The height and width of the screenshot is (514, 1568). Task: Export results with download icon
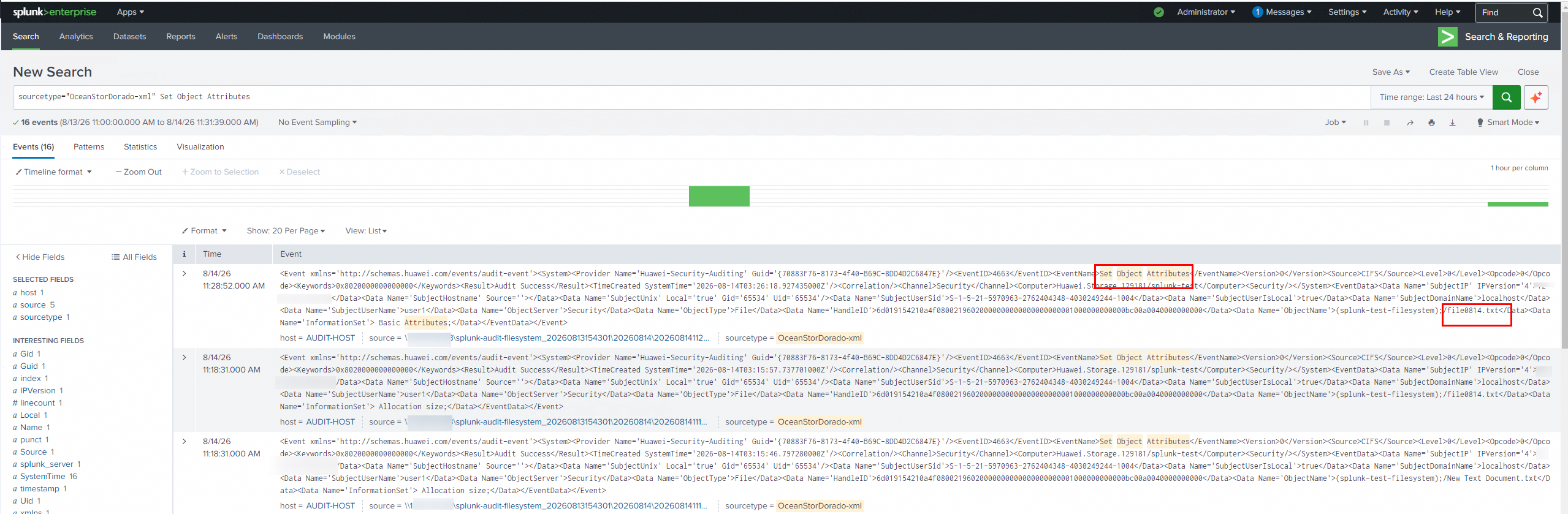[1452, 123]
